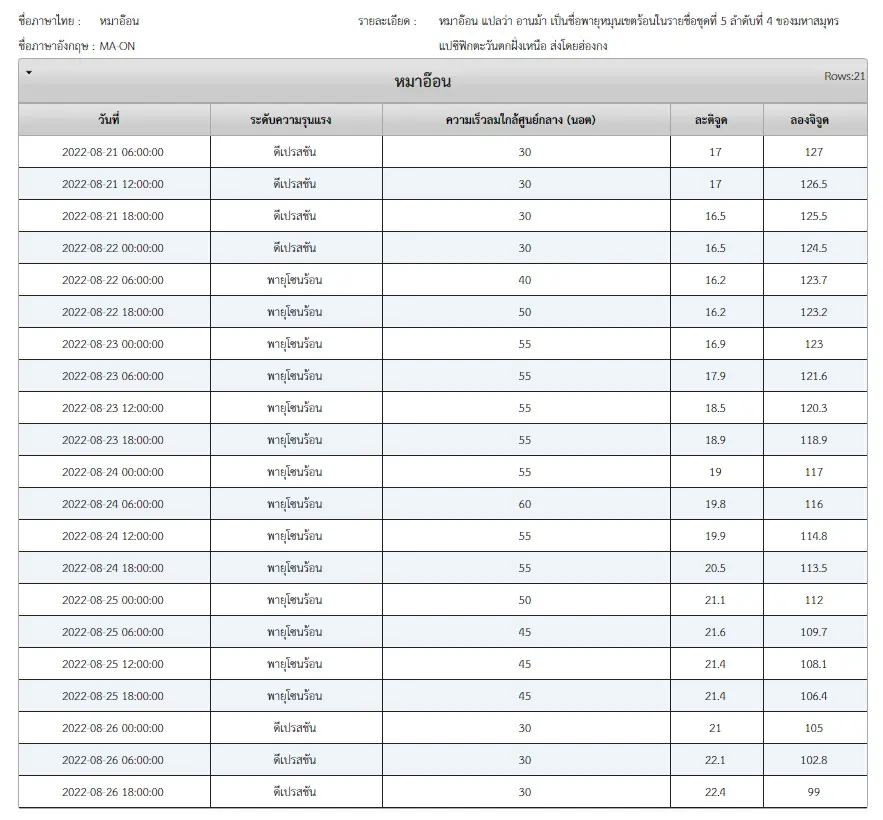Click latitude value 16.9
Screen dimensions: 883x820
pos(715,344)
